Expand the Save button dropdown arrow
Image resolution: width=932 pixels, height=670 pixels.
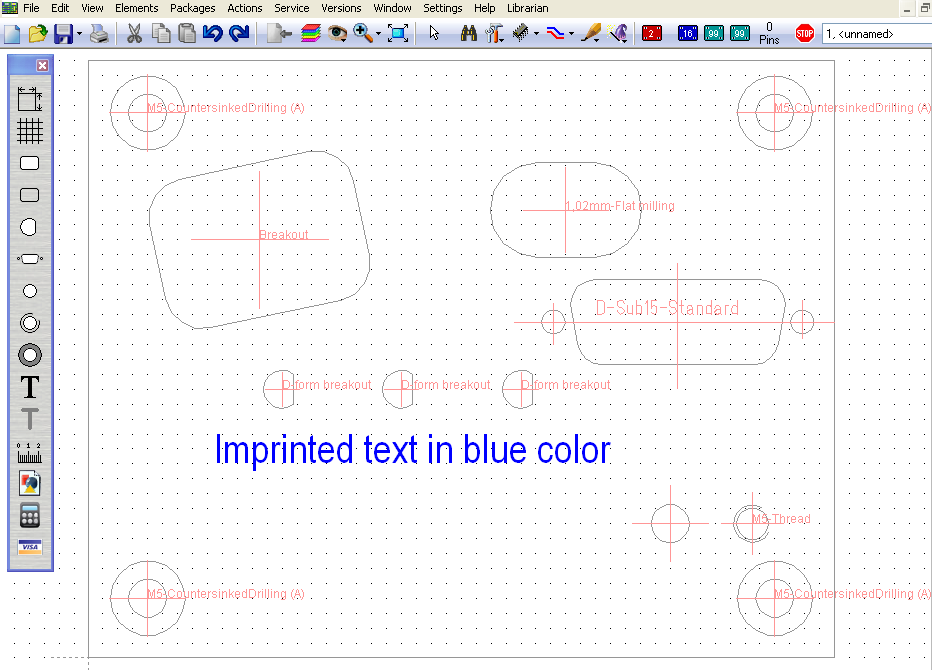(79, 34)
